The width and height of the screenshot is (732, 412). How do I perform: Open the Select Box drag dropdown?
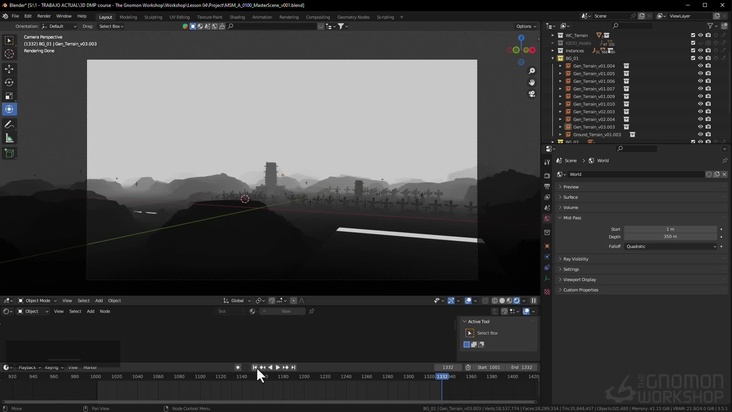(x=111, y=27)
